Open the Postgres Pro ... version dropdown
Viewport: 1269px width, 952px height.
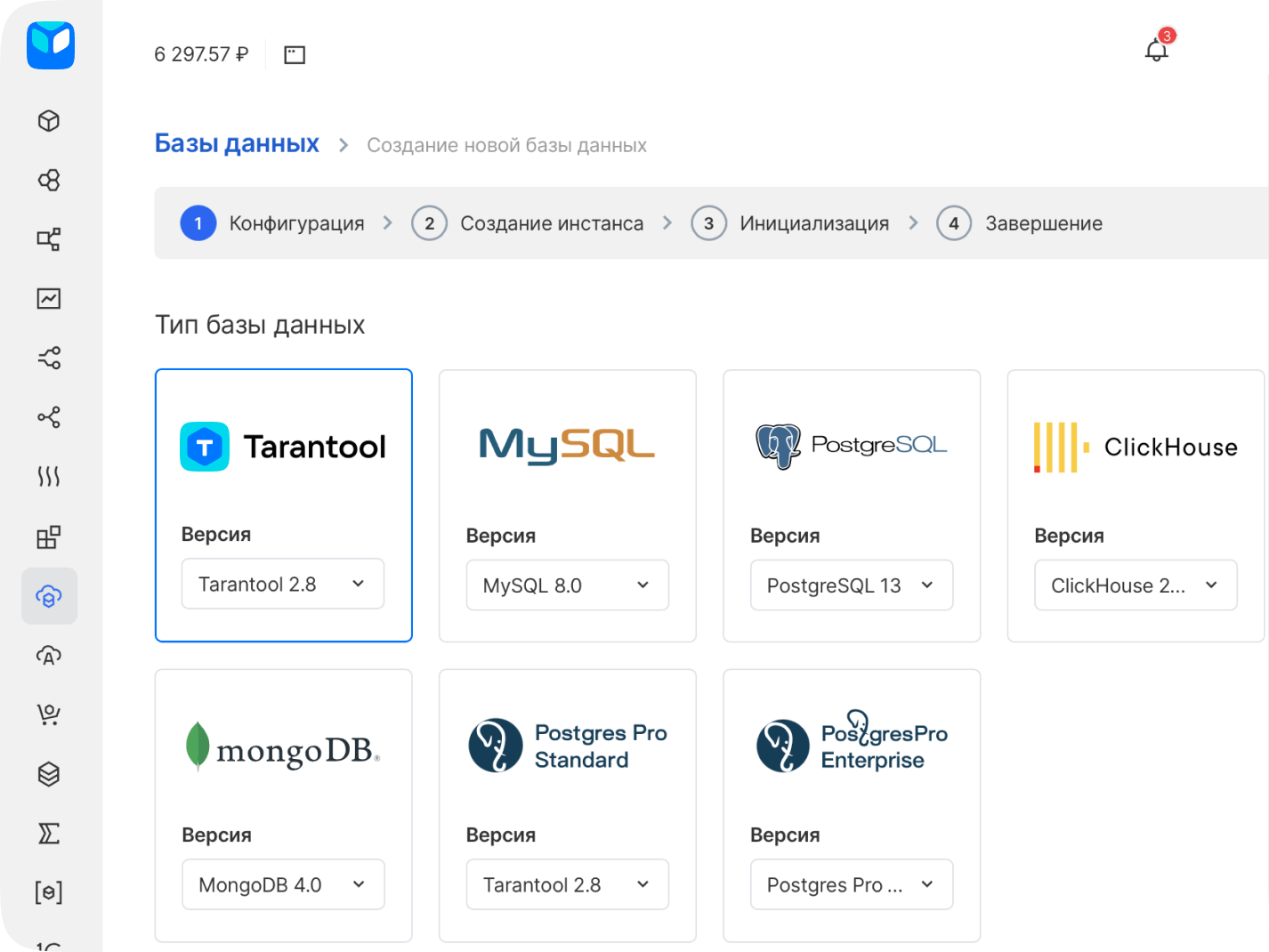[852, 884]
